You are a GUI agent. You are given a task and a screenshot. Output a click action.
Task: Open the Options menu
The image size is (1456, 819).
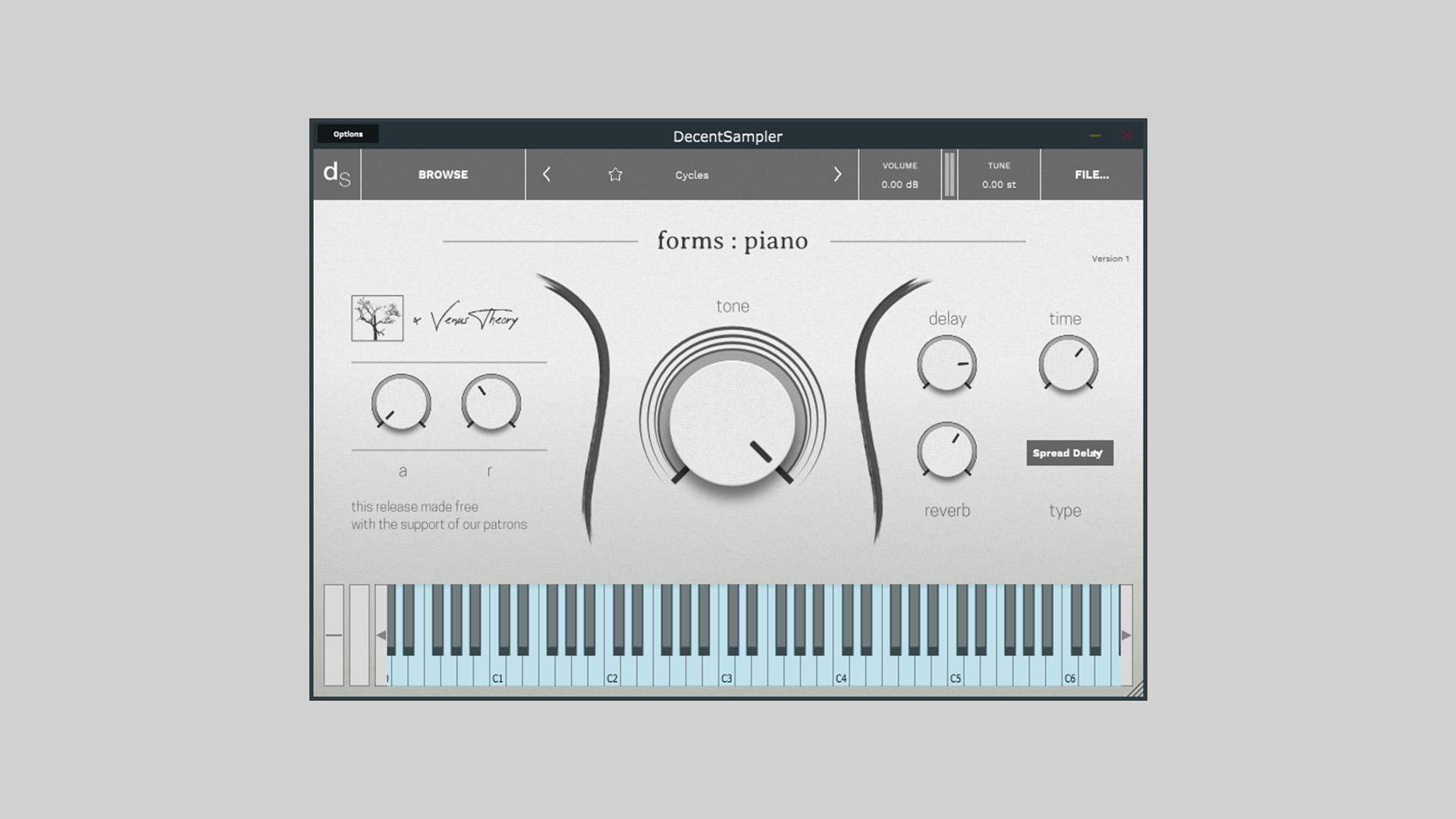(x=348, y=134)
